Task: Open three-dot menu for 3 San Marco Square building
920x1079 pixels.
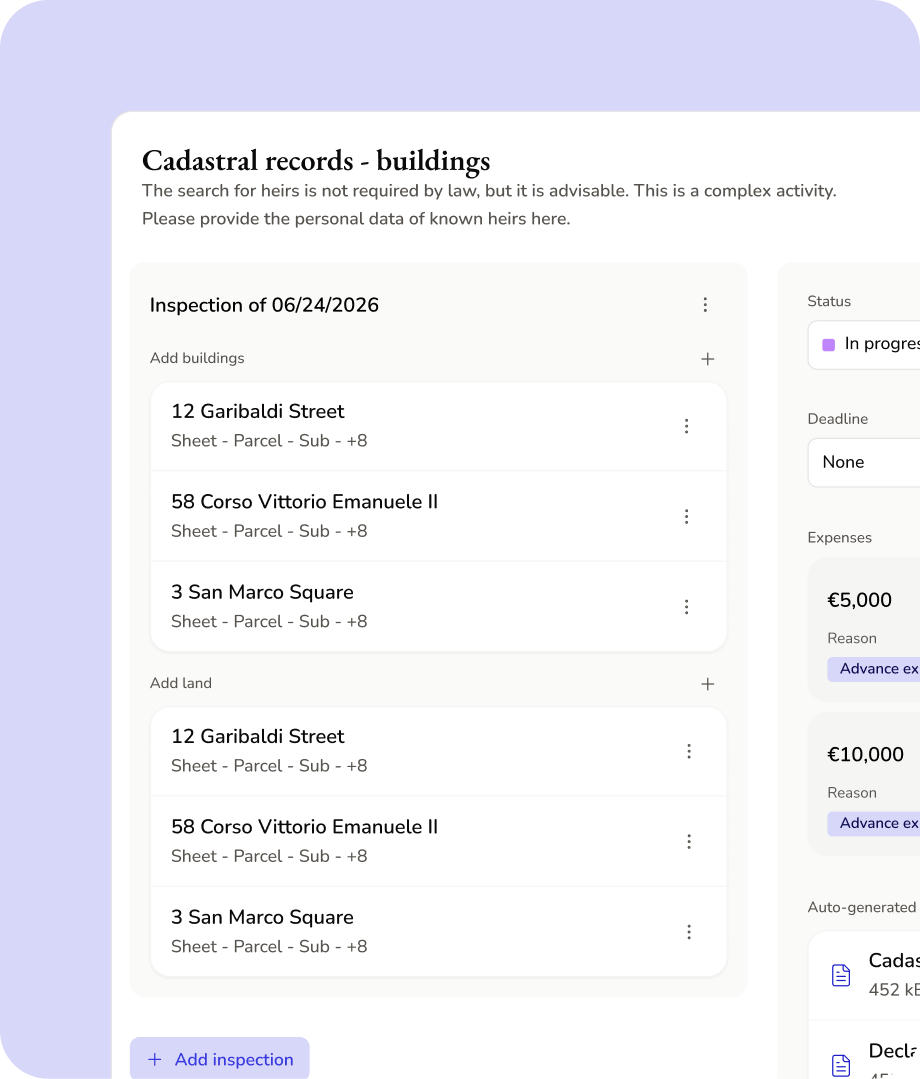Action: [686, 606]
